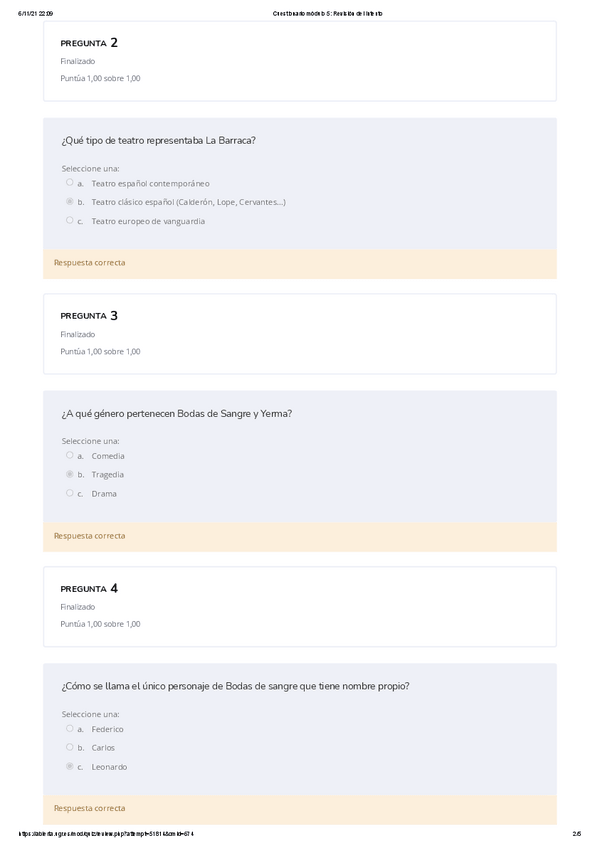Click Respuesta correcta banner under La Barraca question

click(90, 263)
